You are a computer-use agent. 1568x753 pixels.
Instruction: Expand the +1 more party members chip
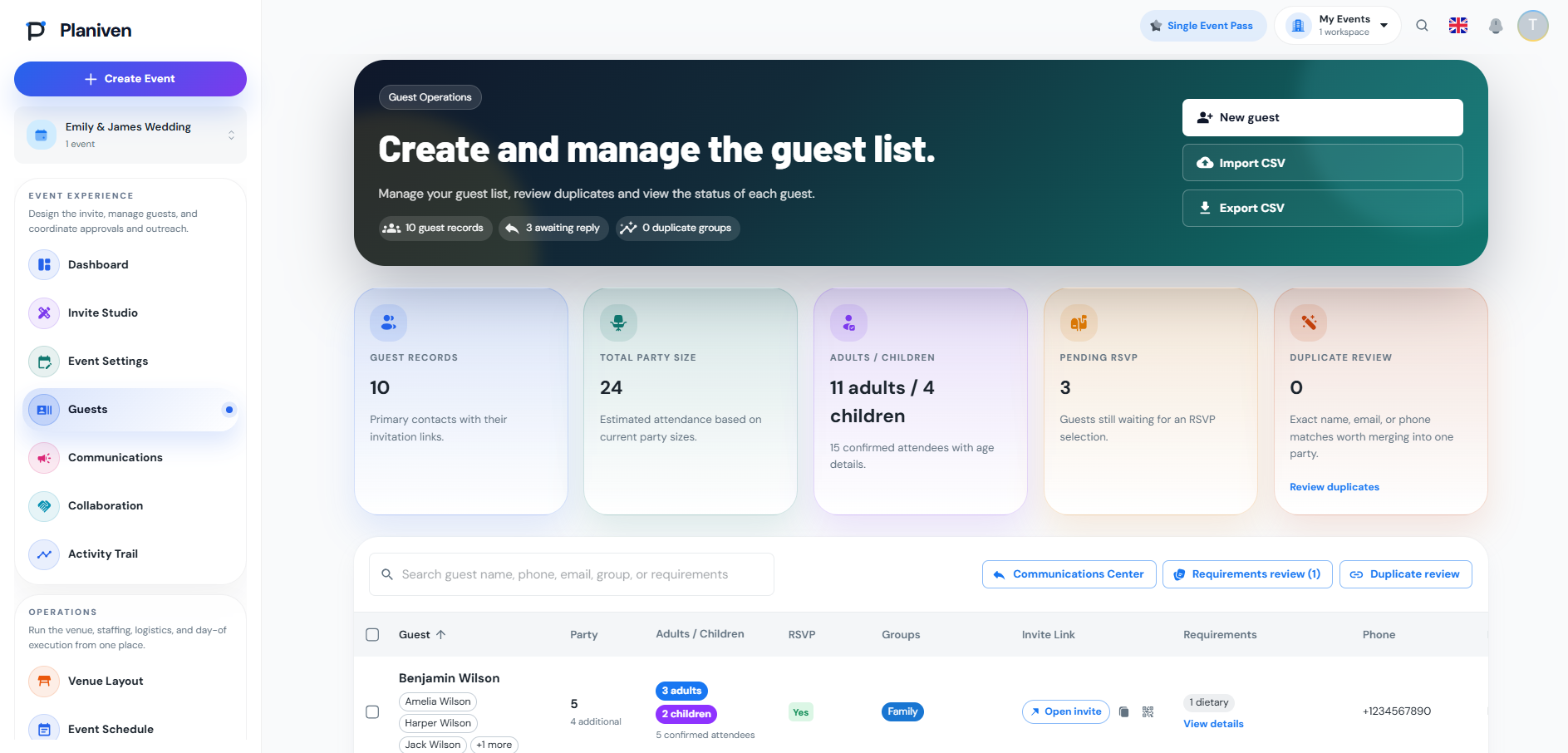pos(494,745)
